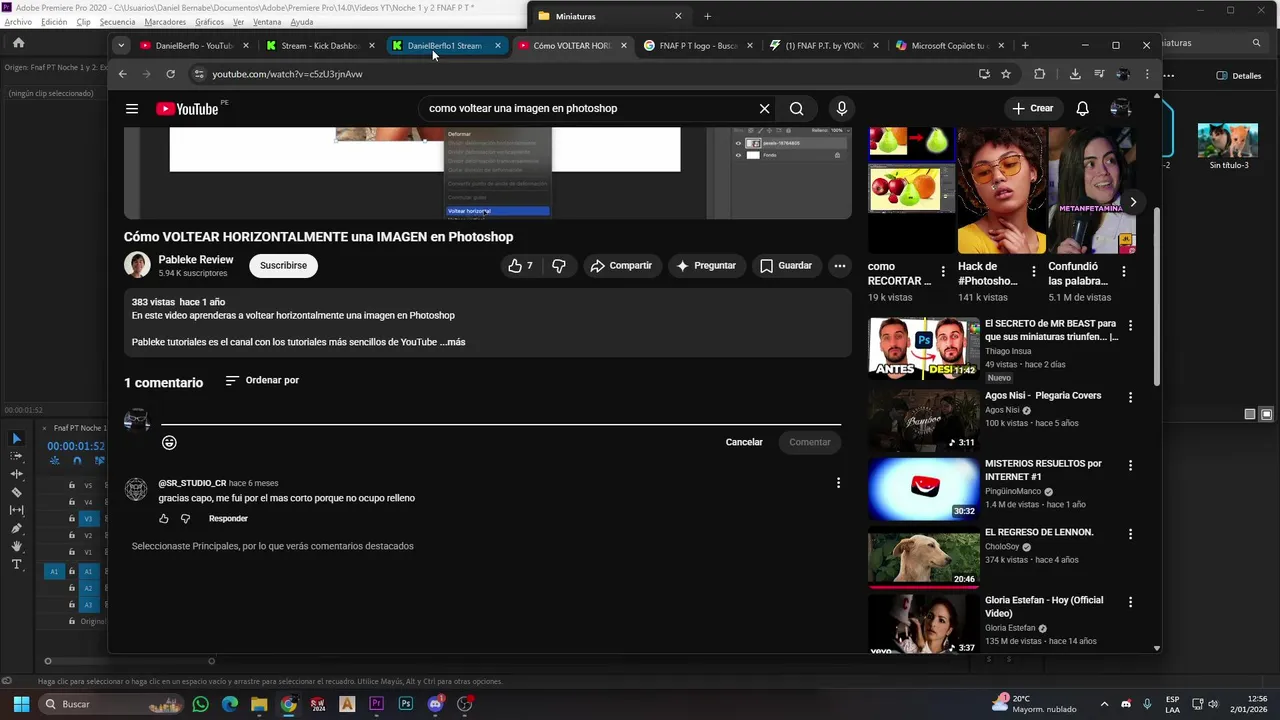Click YouTube page vertical scrollbar
Screen dimensions: 1280x720
pyautogui.click(x=1157, y=295)
